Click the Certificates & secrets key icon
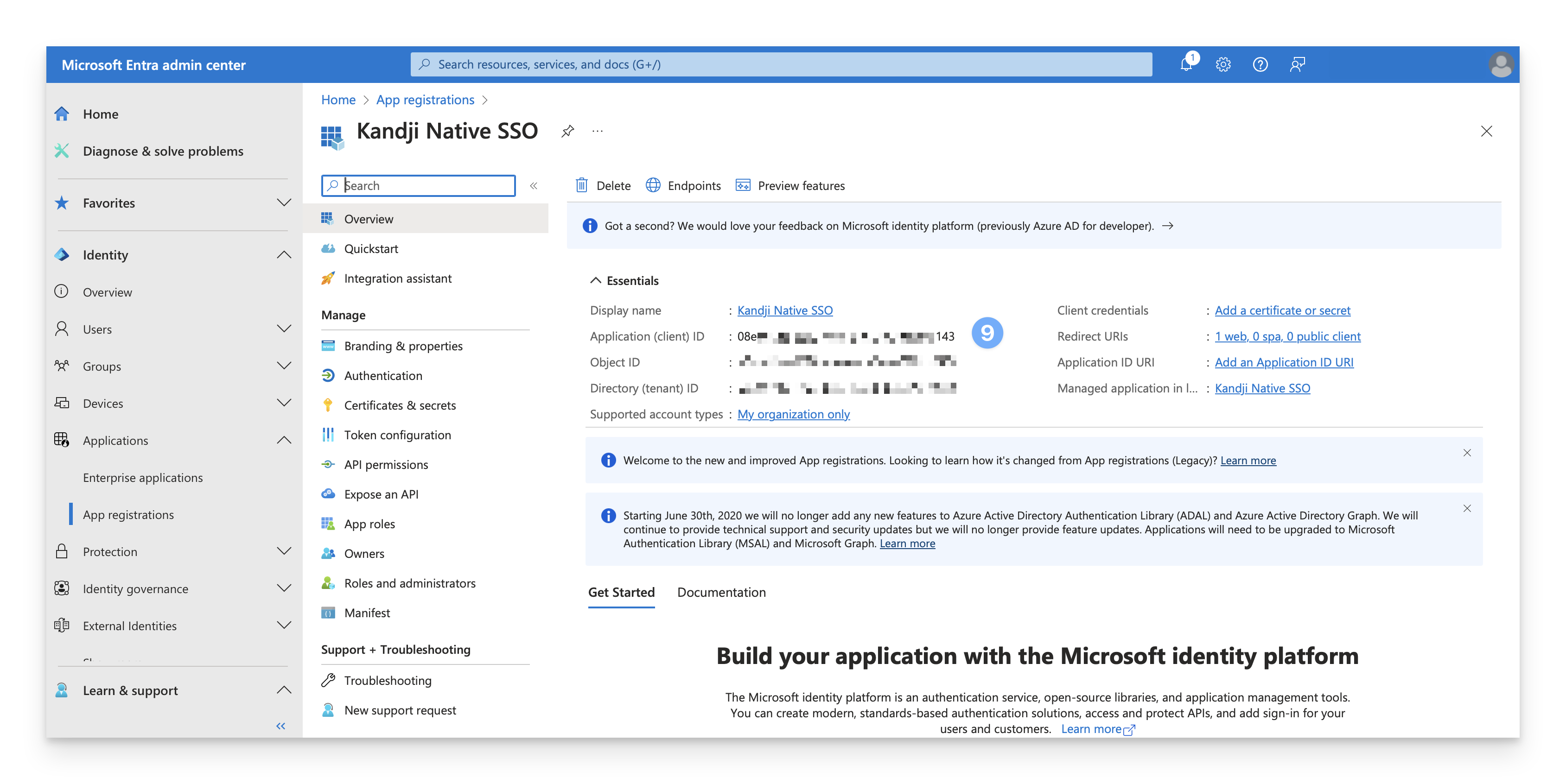 click(328, 405)
